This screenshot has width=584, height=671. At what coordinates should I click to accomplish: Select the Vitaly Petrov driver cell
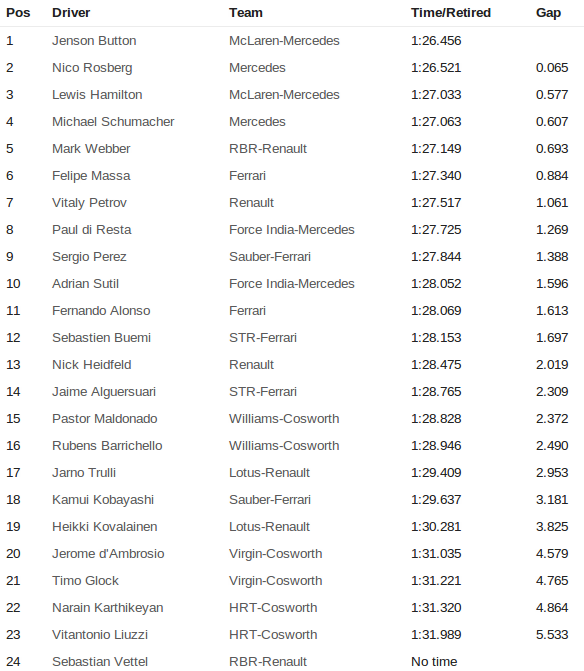coord(89,202)
